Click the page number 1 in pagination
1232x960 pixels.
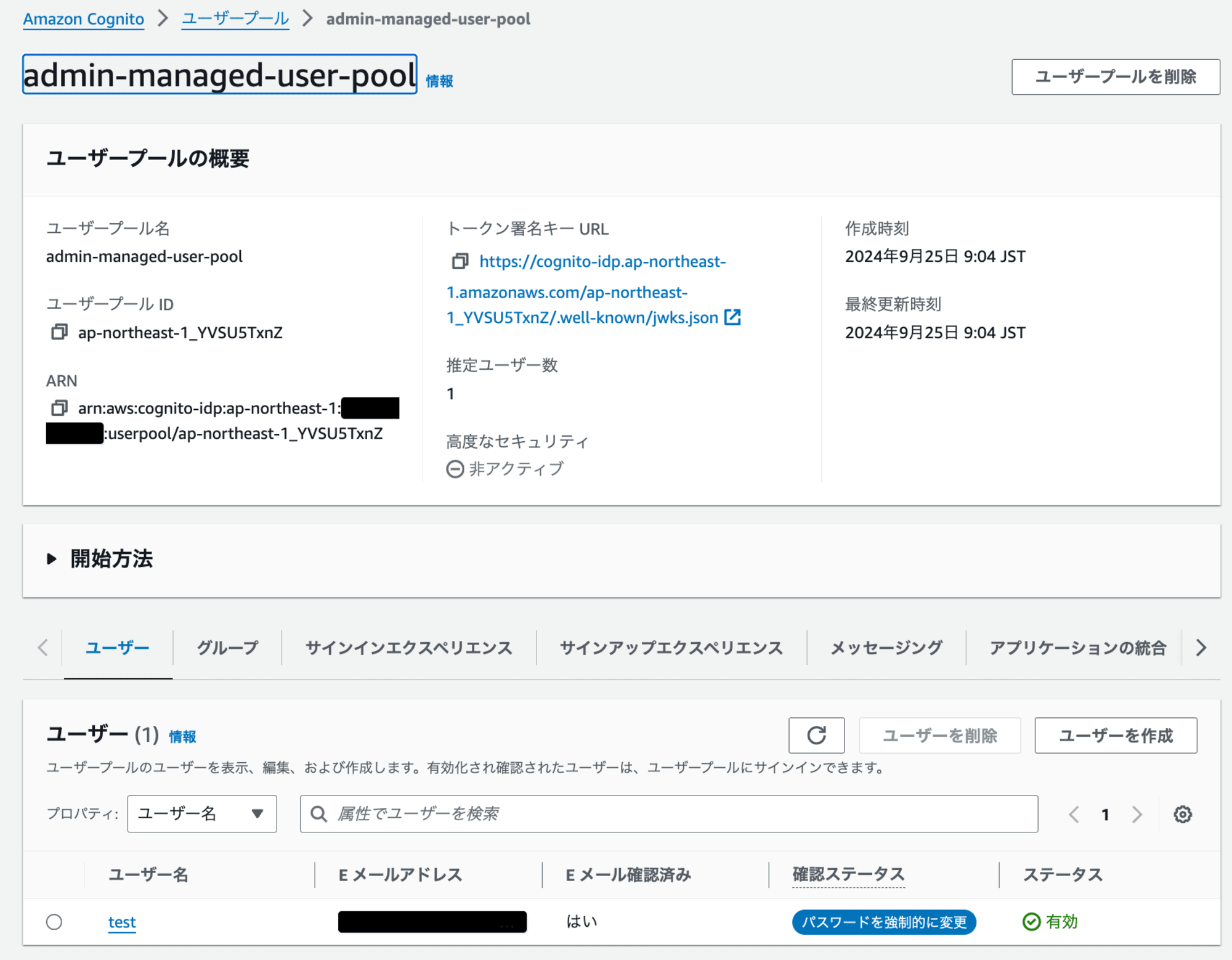1105,815
